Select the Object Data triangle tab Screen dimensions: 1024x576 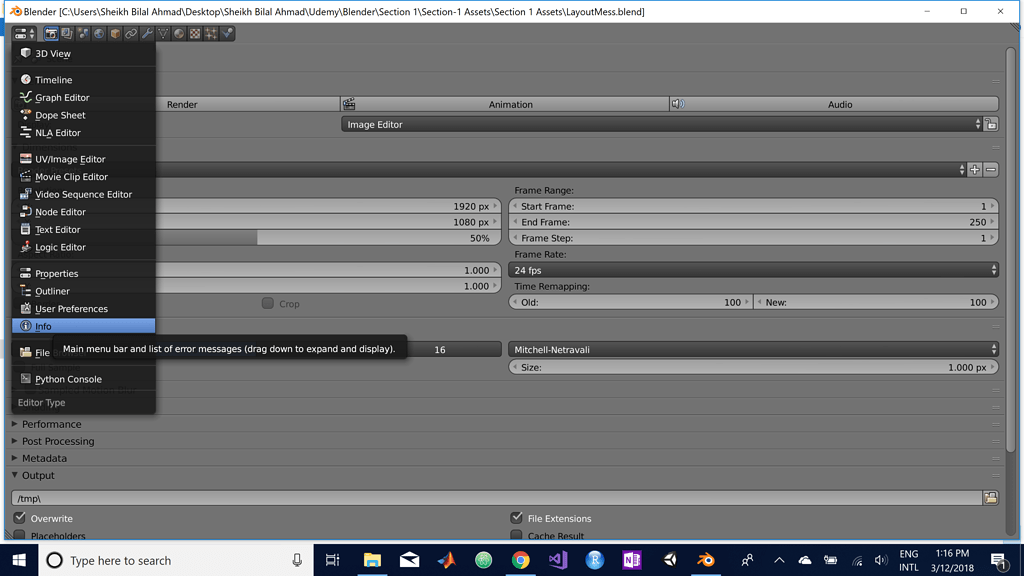pos(163,33)
